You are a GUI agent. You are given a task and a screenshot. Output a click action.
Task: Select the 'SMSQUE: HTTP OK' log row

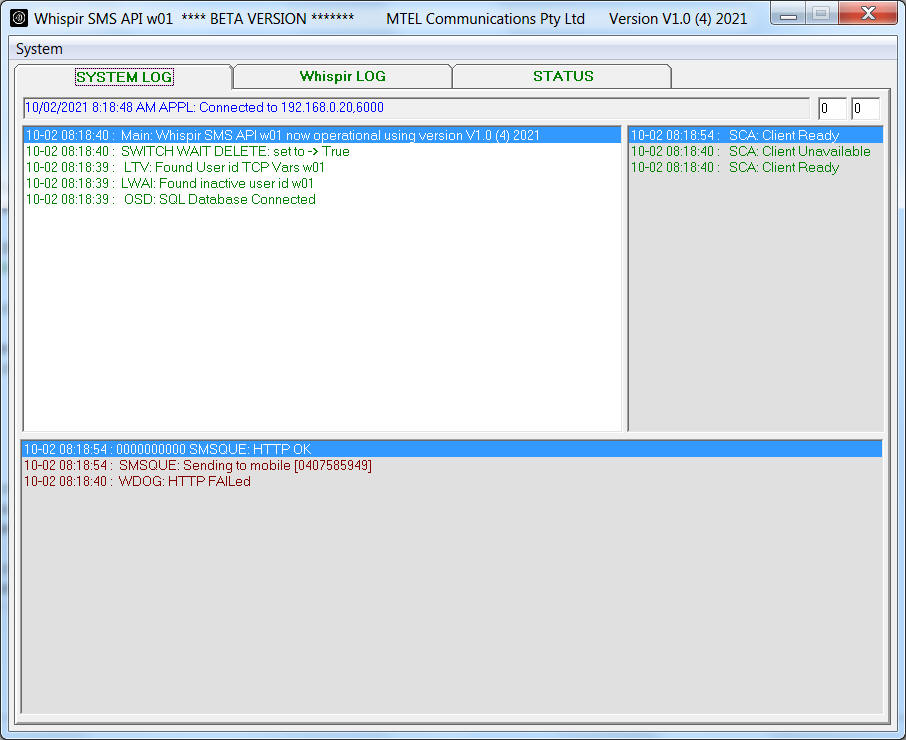coord(452,449)
